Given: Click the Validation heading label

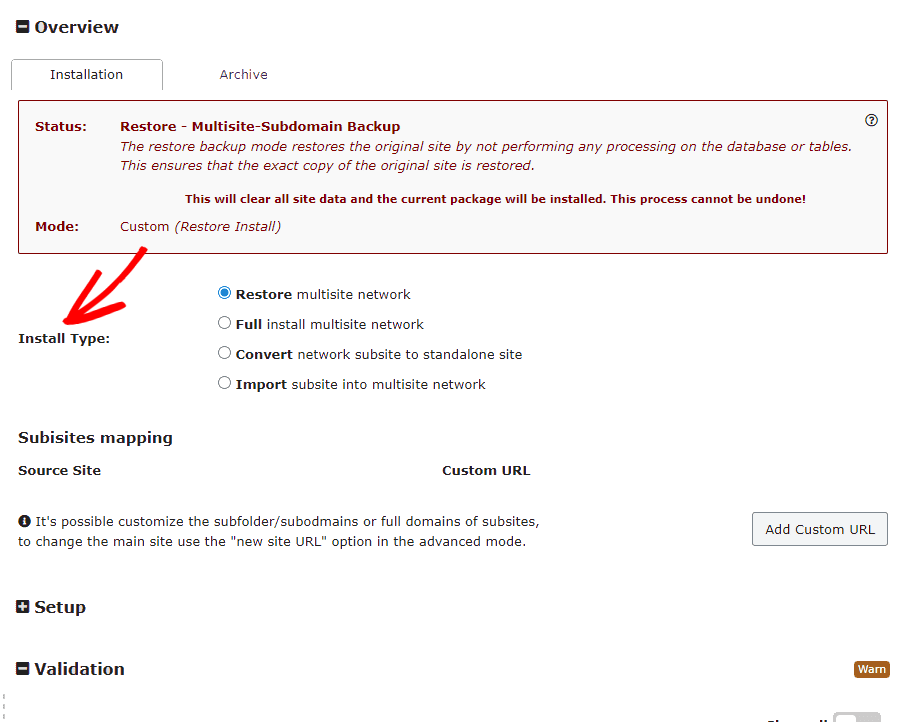Looking at the screenshot, I should click(80, 669).
